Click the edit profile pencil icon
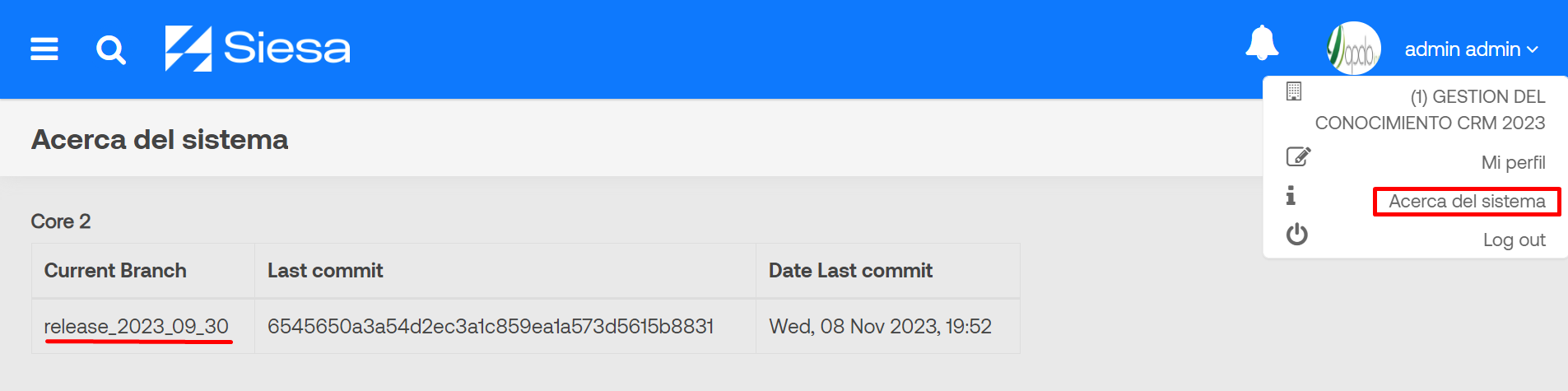1568x391 pixels. [x=1298, y=156]
